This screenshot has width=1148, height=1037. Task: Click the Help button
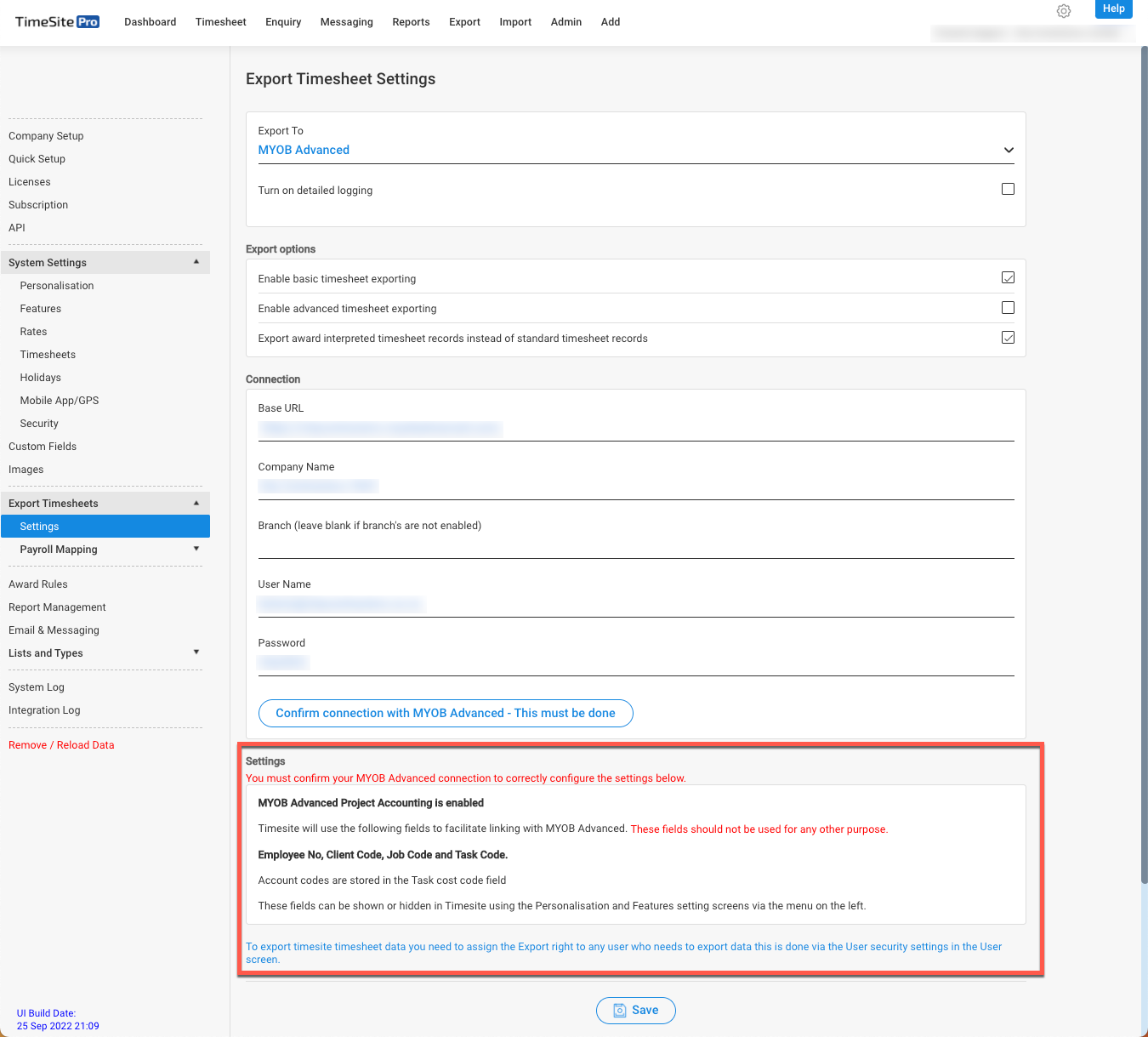coord(1113,9)
